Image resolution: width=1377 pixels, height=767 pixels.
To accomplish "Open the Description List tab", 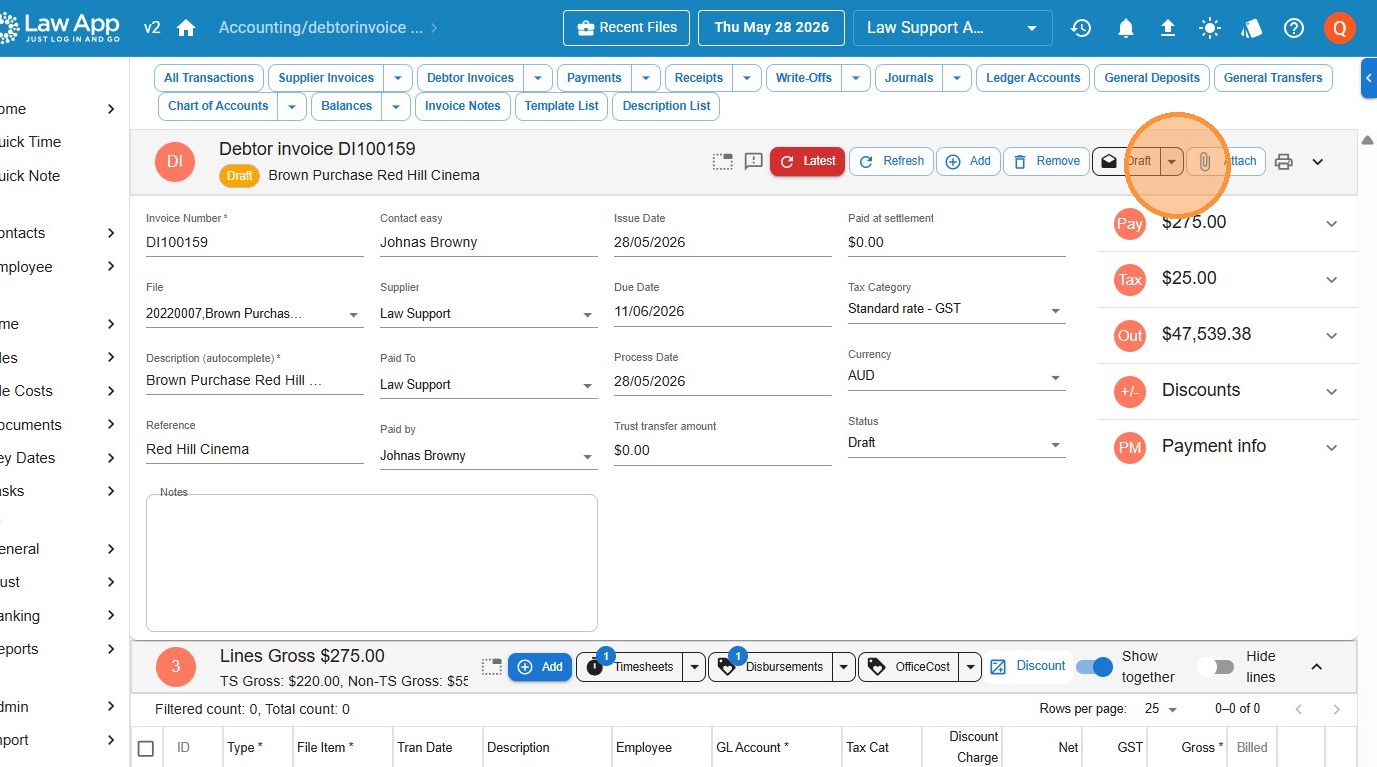I will [x=666, y=106].
